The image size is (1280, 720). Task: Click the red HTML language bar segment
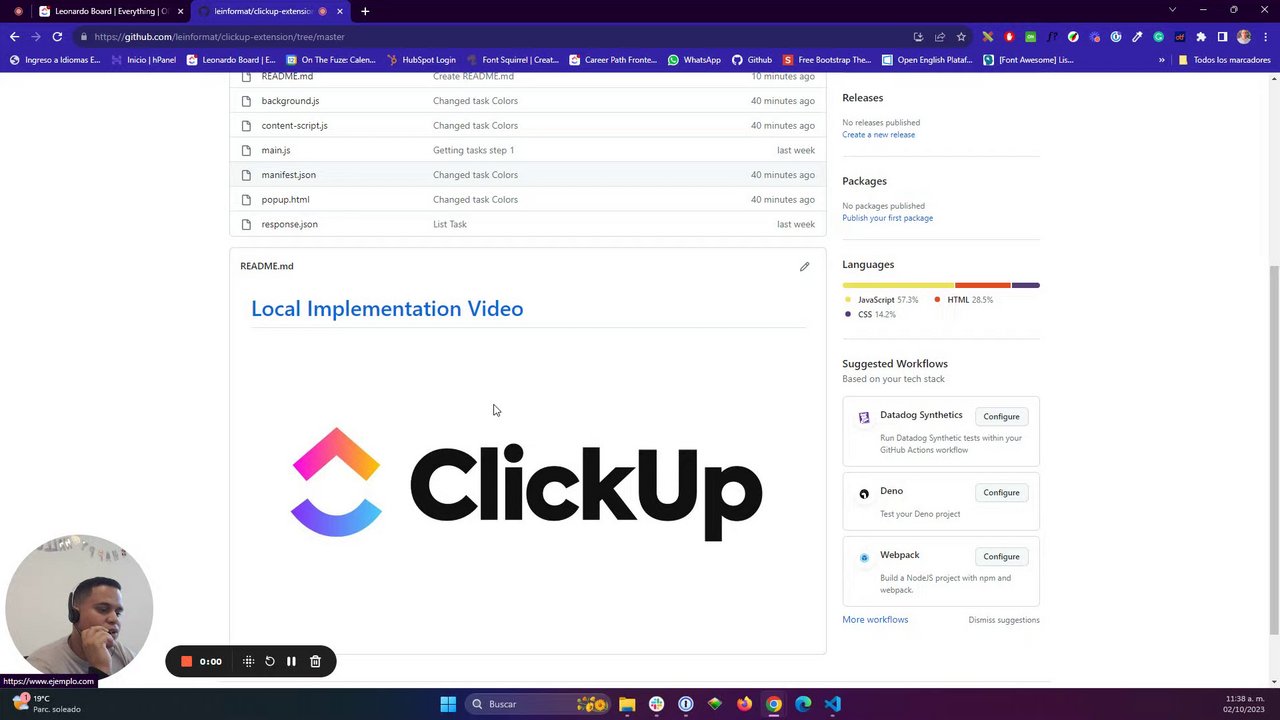point(983,285)
